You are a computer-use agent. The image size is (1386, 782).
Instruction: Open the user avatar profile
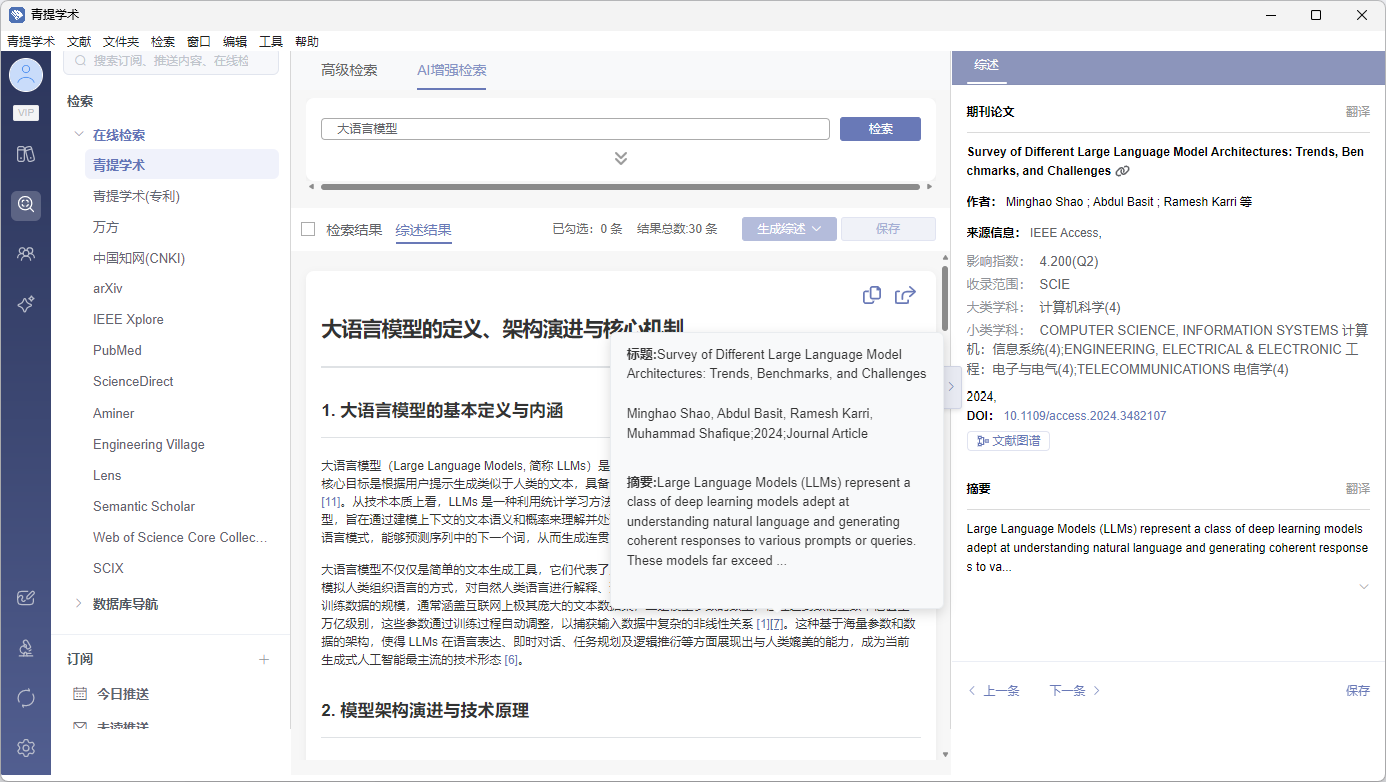(x=26, y=75)
